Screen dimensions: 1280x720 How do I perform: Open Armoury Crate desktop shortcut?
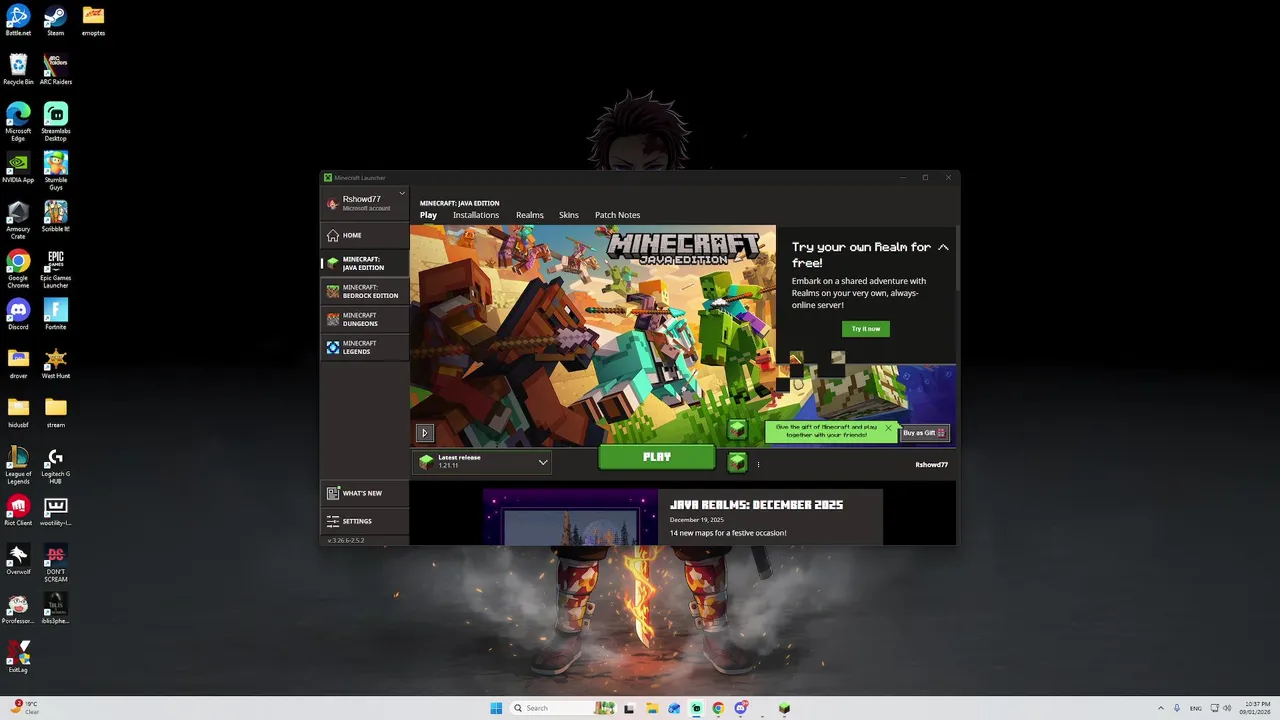coord(18,220)
